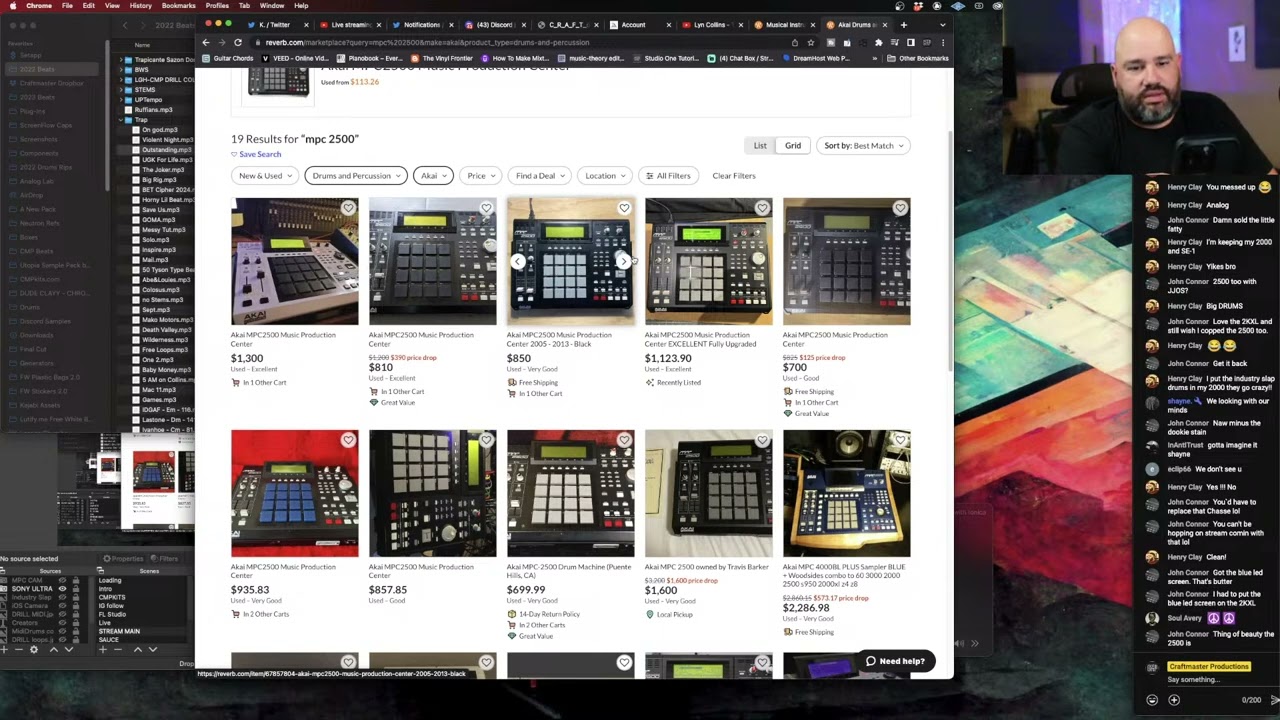Favorite the $857.85 listing heart icon

[x=486, y=440]
